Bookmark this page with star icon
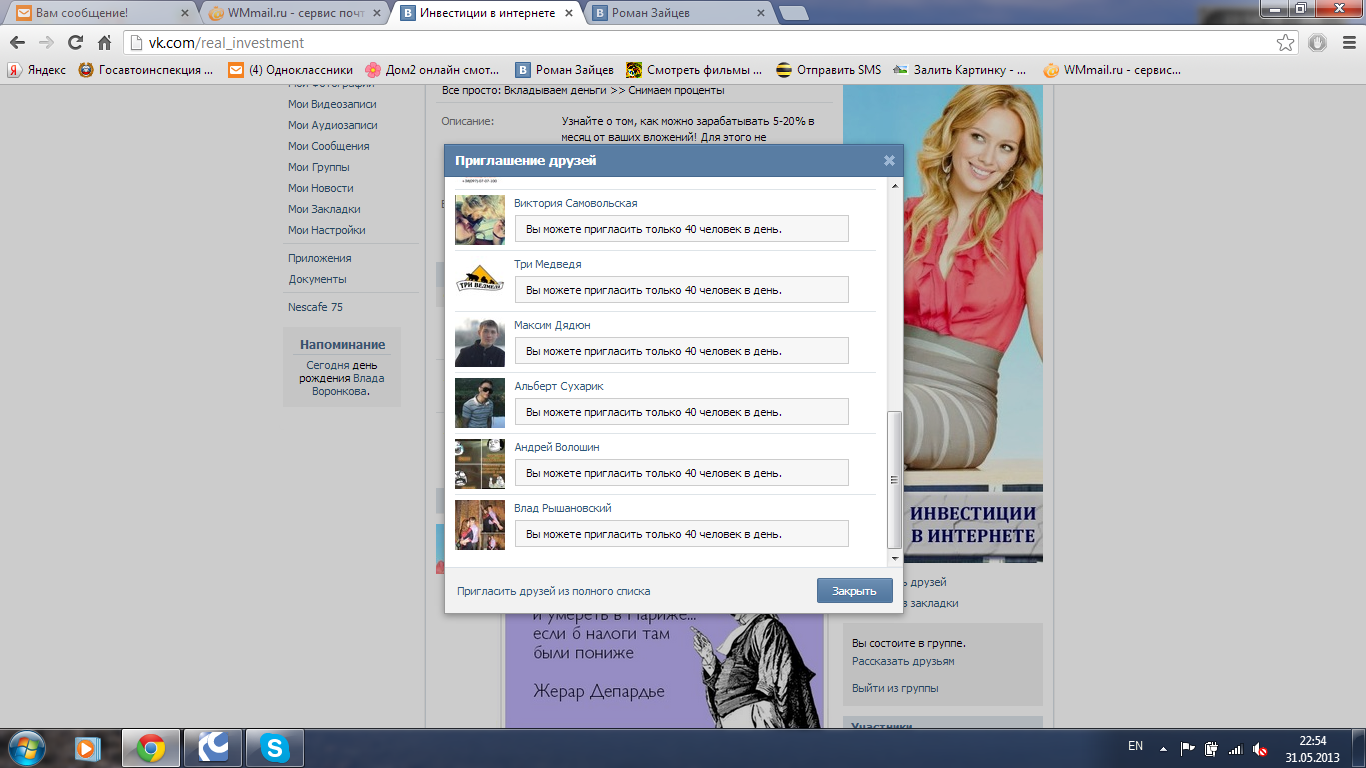 pyautogui.click(x=1286, y=43)
